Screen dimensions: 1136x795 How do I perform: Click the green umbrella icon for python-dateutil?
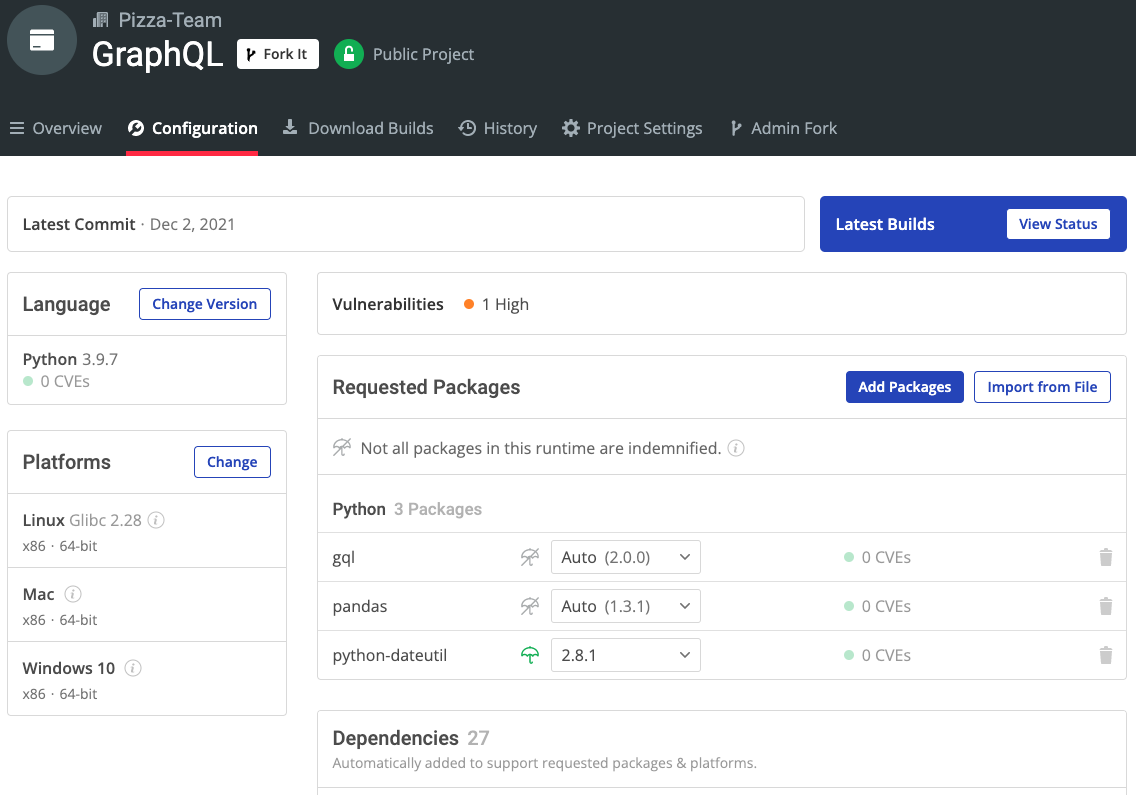[x=529, y=655]
